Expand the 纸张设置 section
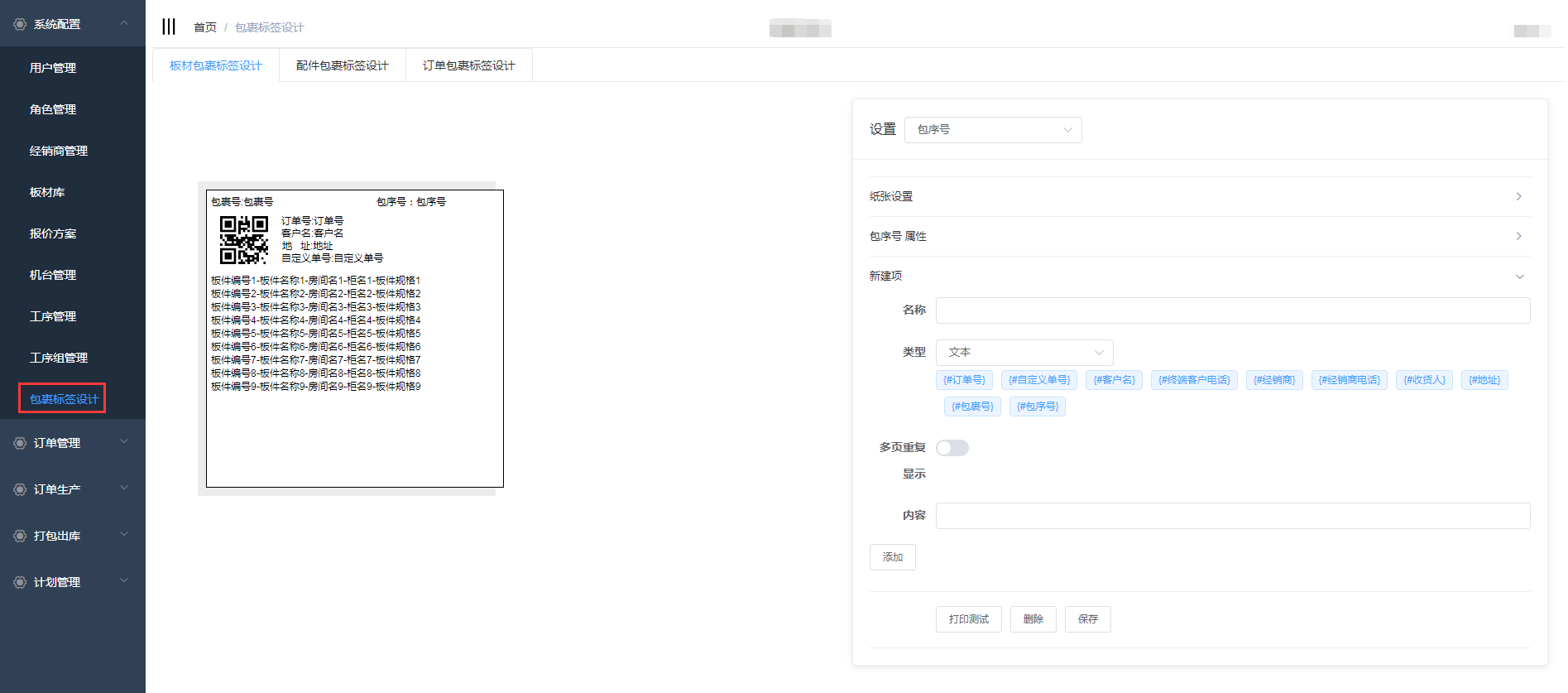Image resolution: width=1568 pixels, height=693 pixels. coord(1199,196)
